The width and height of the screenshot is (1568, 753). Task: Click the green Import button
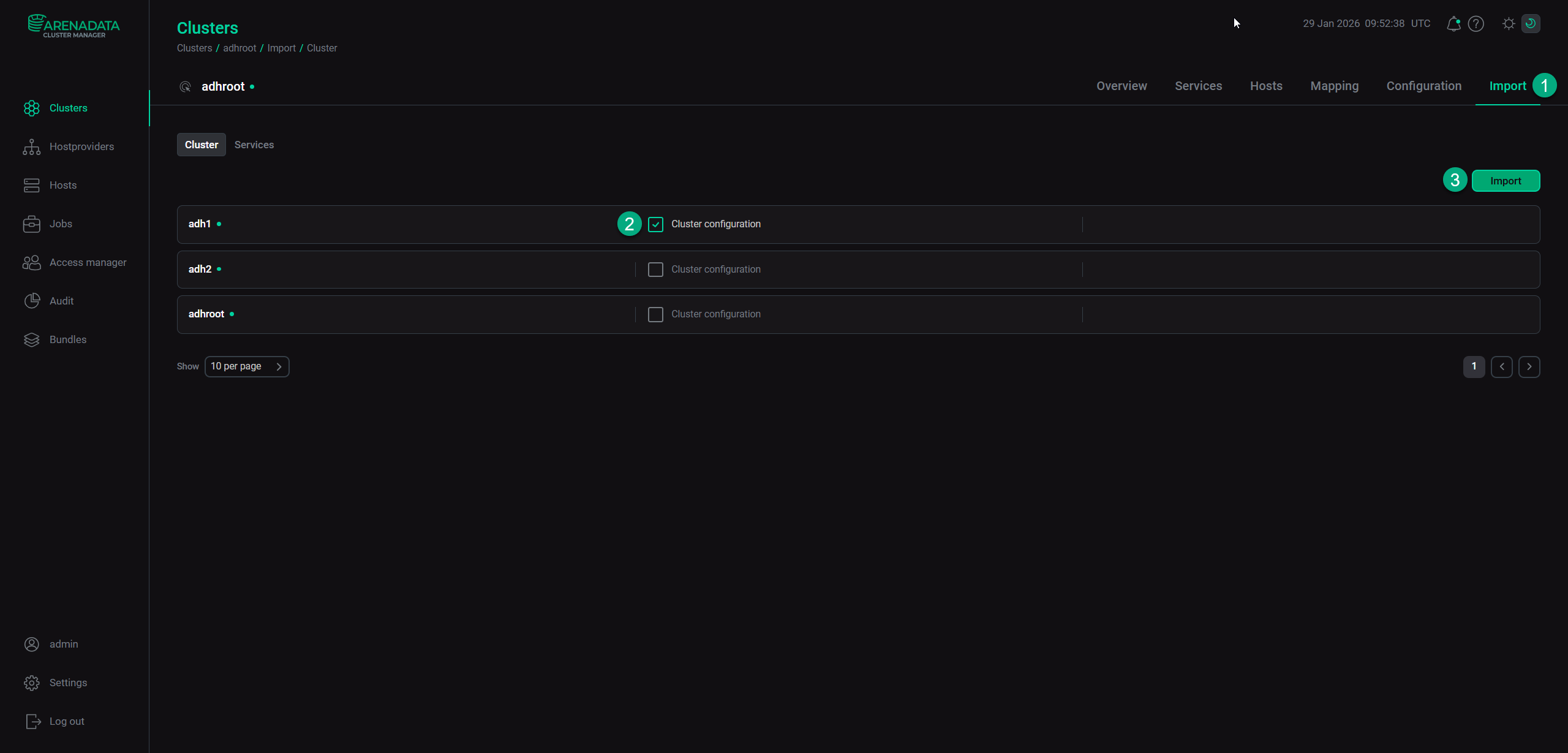pos(1506,181)
